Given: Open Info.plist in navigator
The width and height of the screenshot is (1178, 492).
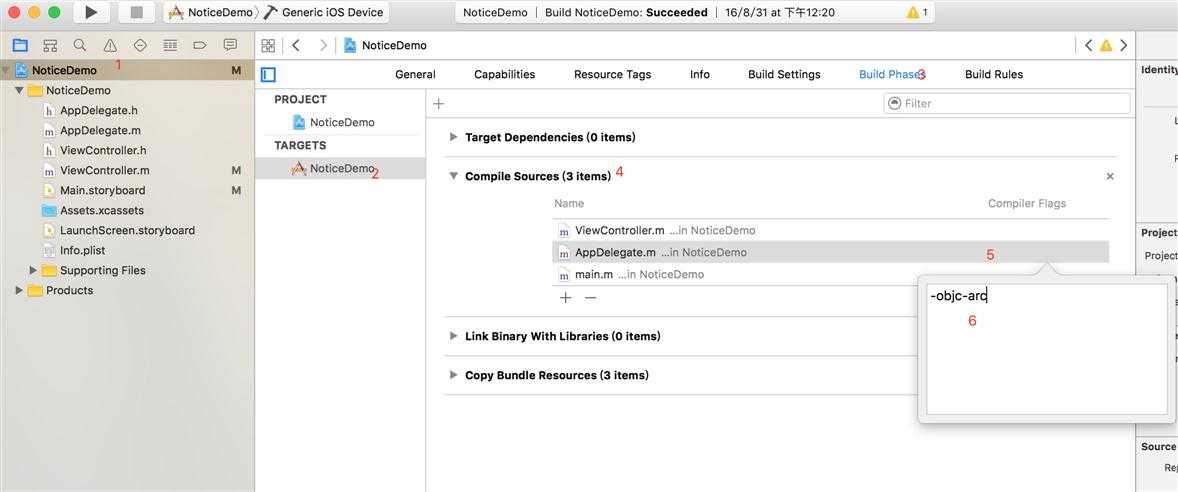Looking at the screenshot, I should (x=81, y=250).
